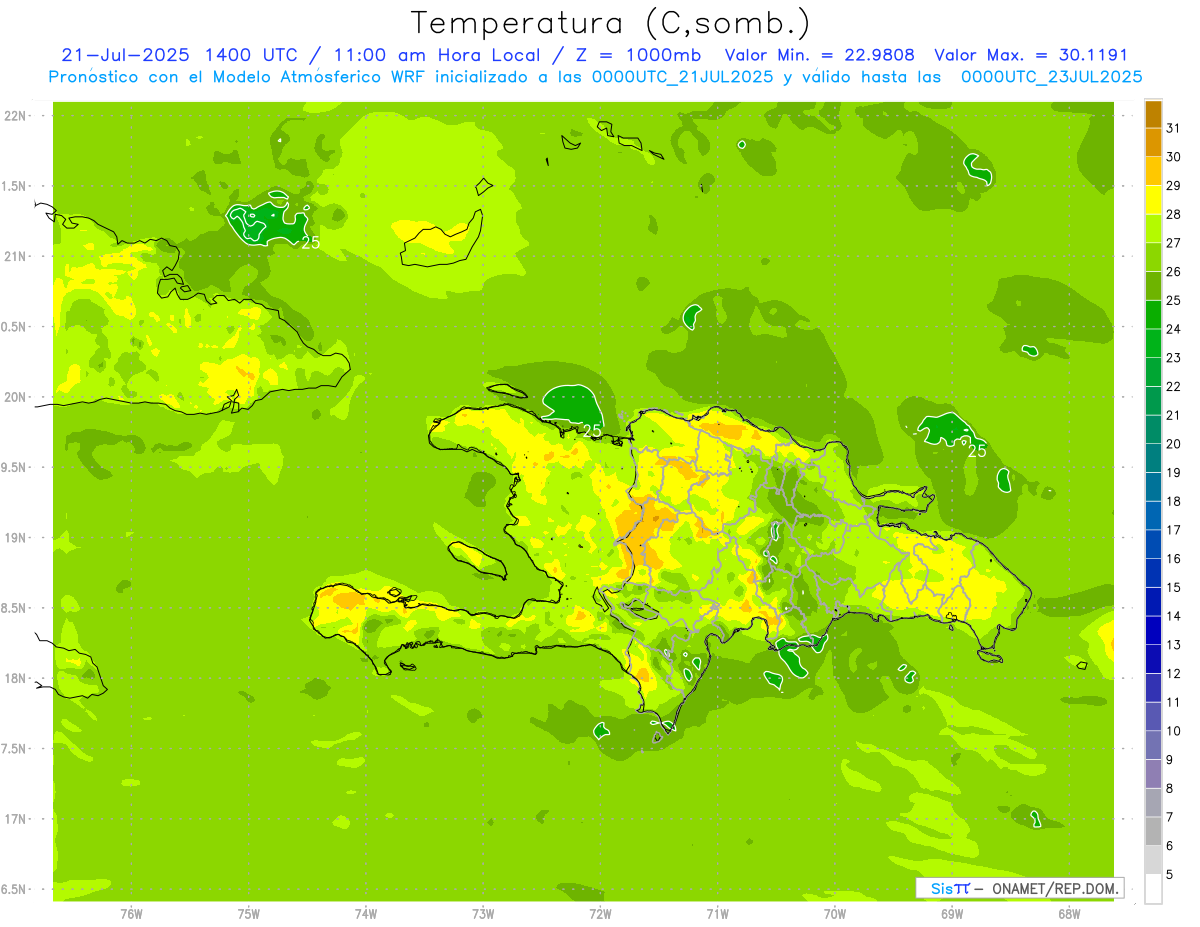Select the colorbar segment between 26 and 27

(1153, 257)
